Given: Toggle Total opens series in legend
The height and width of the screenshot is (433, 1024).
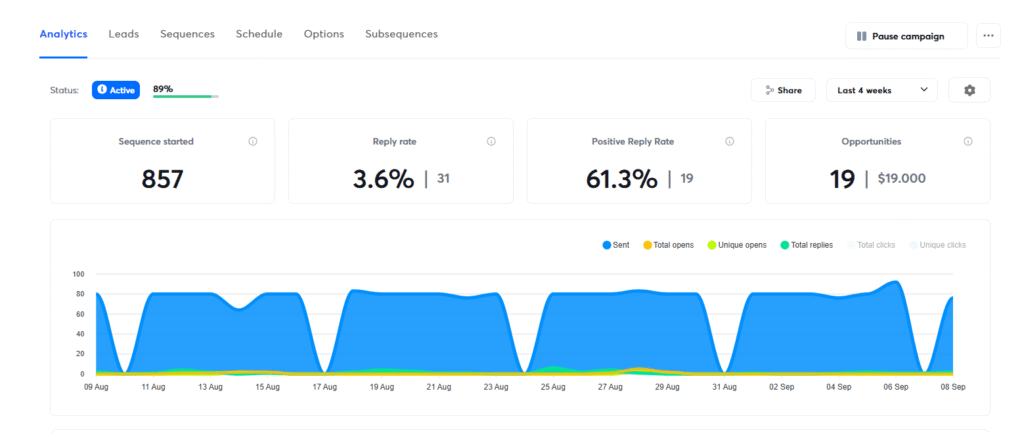Looking at the screenshot, I should pyautogui.click(x=669, y=245).
